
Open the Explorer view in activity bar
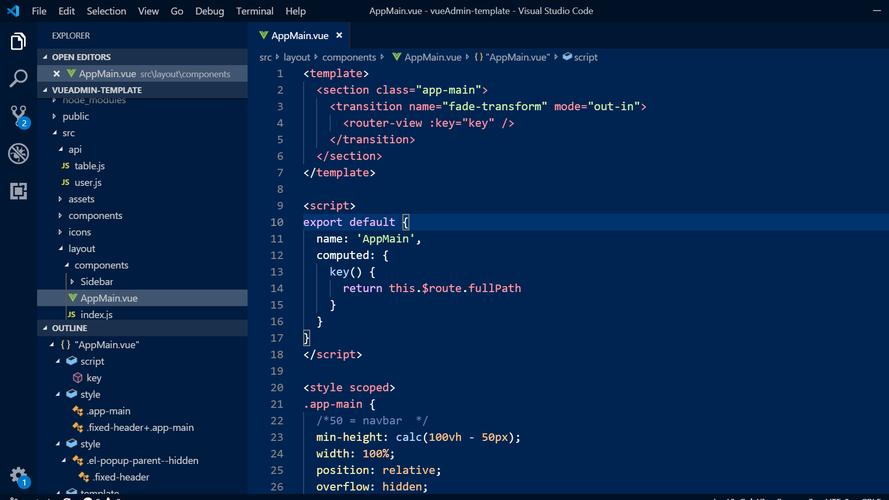(18, 41)
